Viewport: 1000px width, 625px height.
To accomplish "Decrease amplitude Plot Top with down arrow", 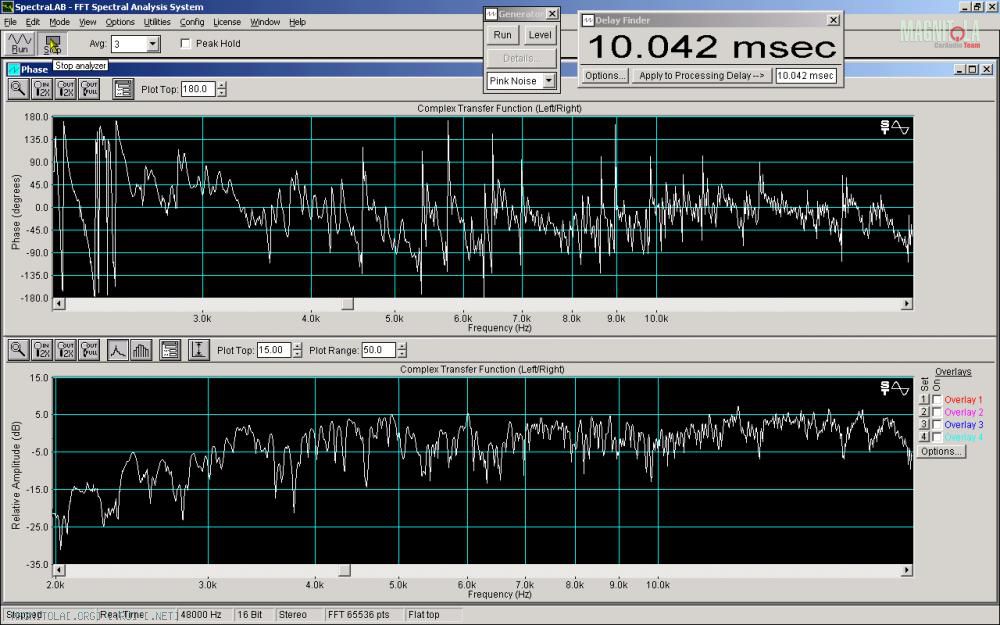I will tap(297, 354).
